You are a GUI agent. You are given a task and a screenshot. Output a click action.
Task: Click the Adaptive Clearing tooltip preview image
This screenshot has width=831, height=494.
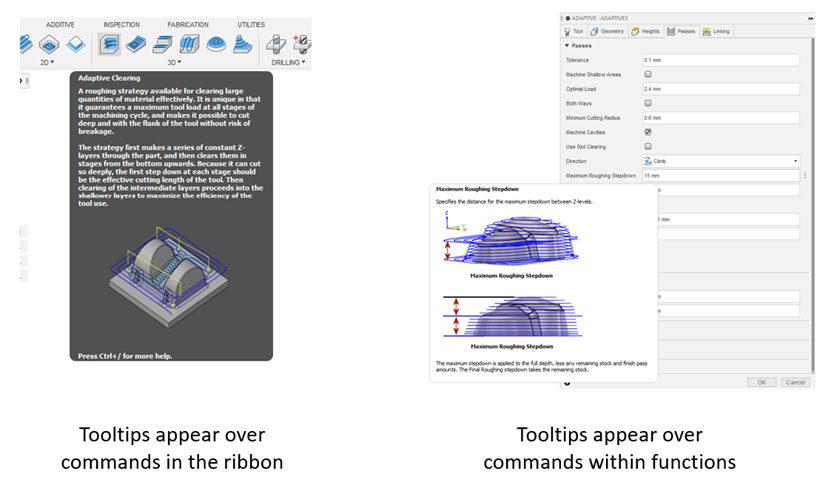[169, 276]
